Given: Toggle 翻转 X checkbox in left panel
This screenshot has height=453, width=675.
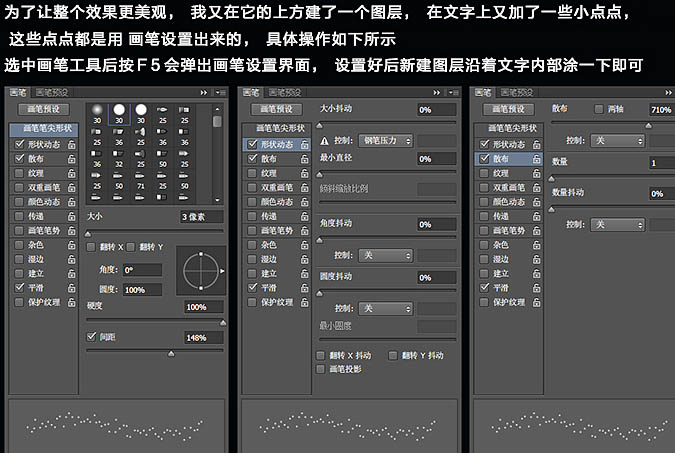Looking at the screenshot, I should pos(91,247).
